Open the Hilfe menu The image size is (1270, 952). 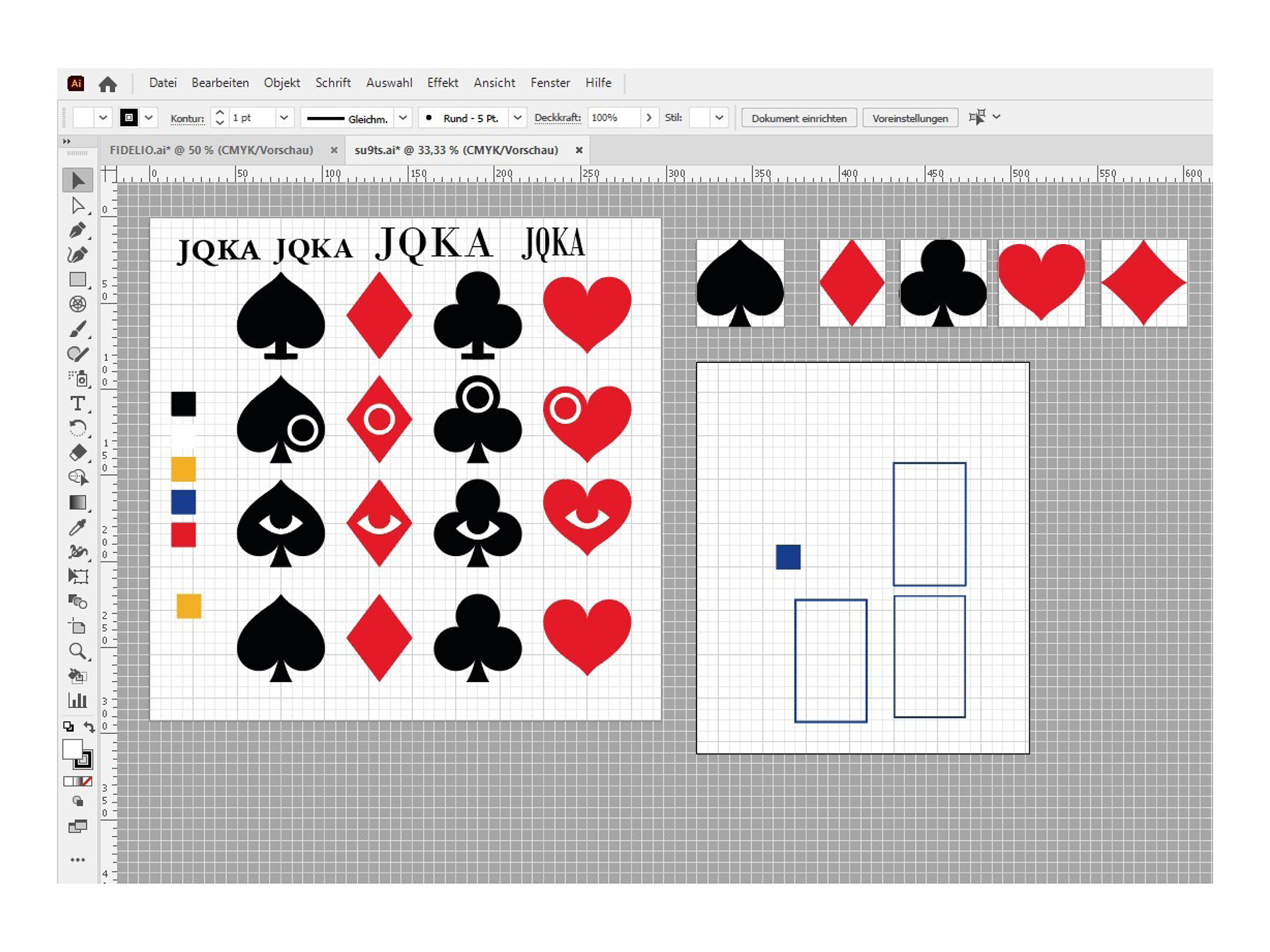[x=598, y=83]
